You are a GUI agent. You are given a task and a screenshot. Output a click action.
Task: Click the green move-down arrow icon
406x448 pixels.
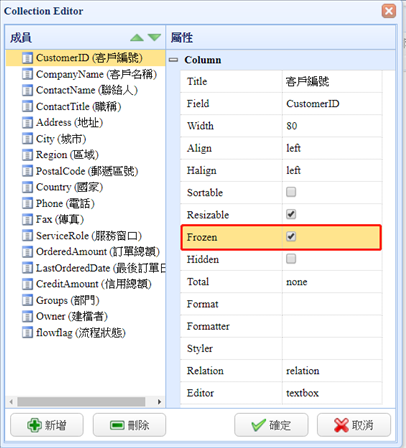click(154, 37)
